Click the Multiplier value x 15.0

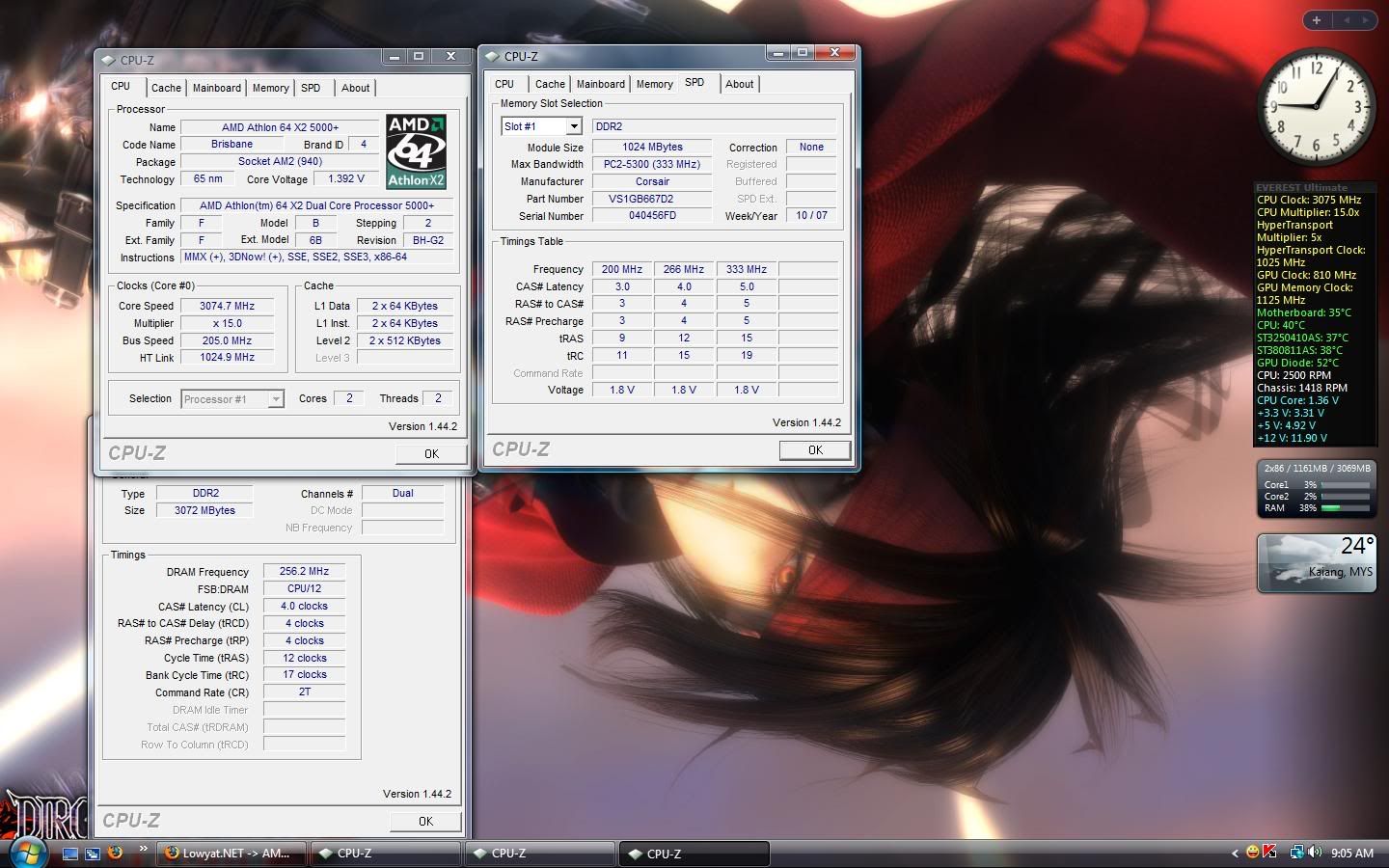pyautogui.click(x=228, y=323)
